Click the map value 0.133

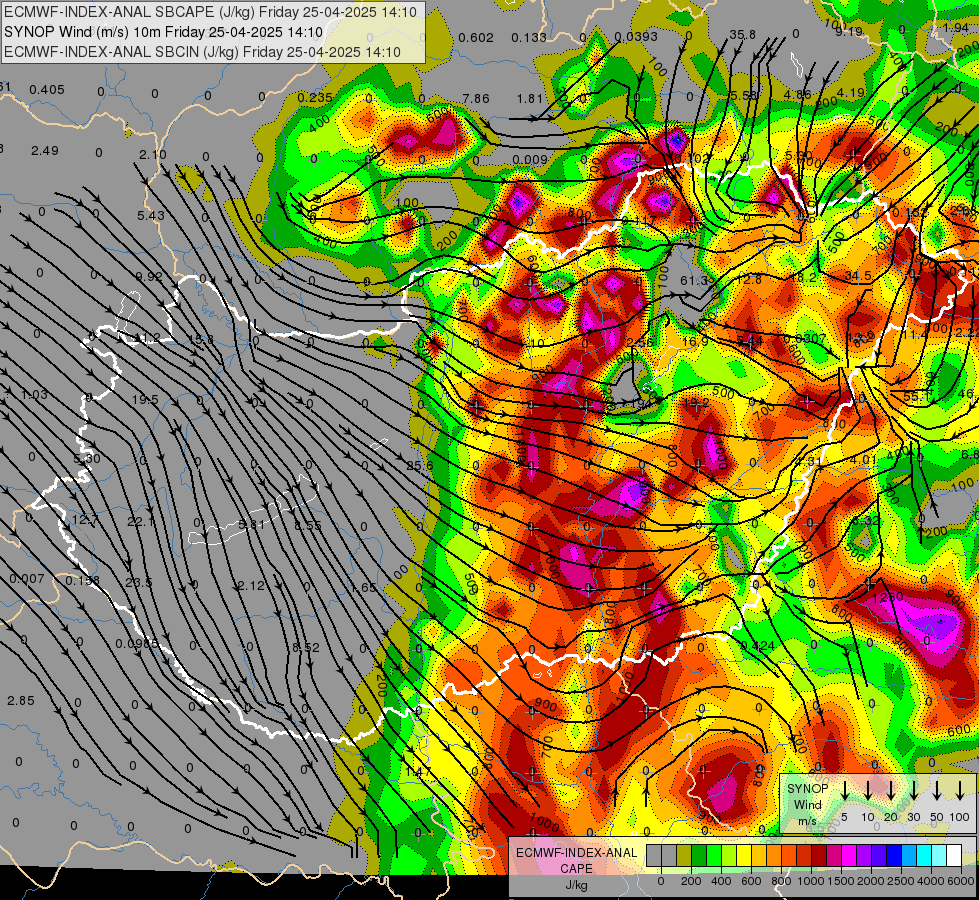tap(529, 37)
